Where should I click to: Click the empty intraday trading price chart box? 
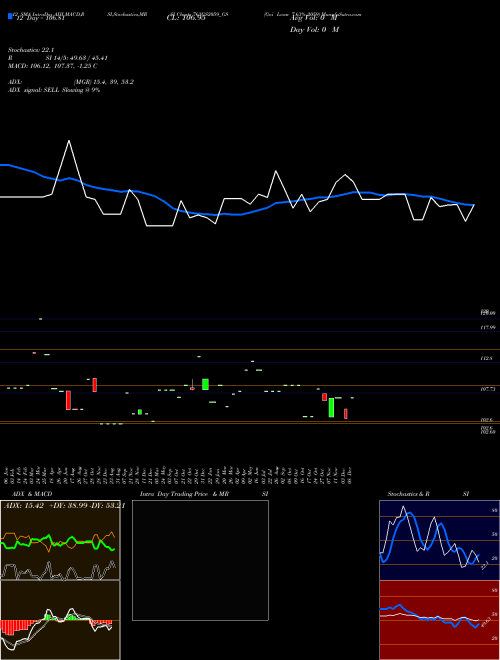[200, 560]
